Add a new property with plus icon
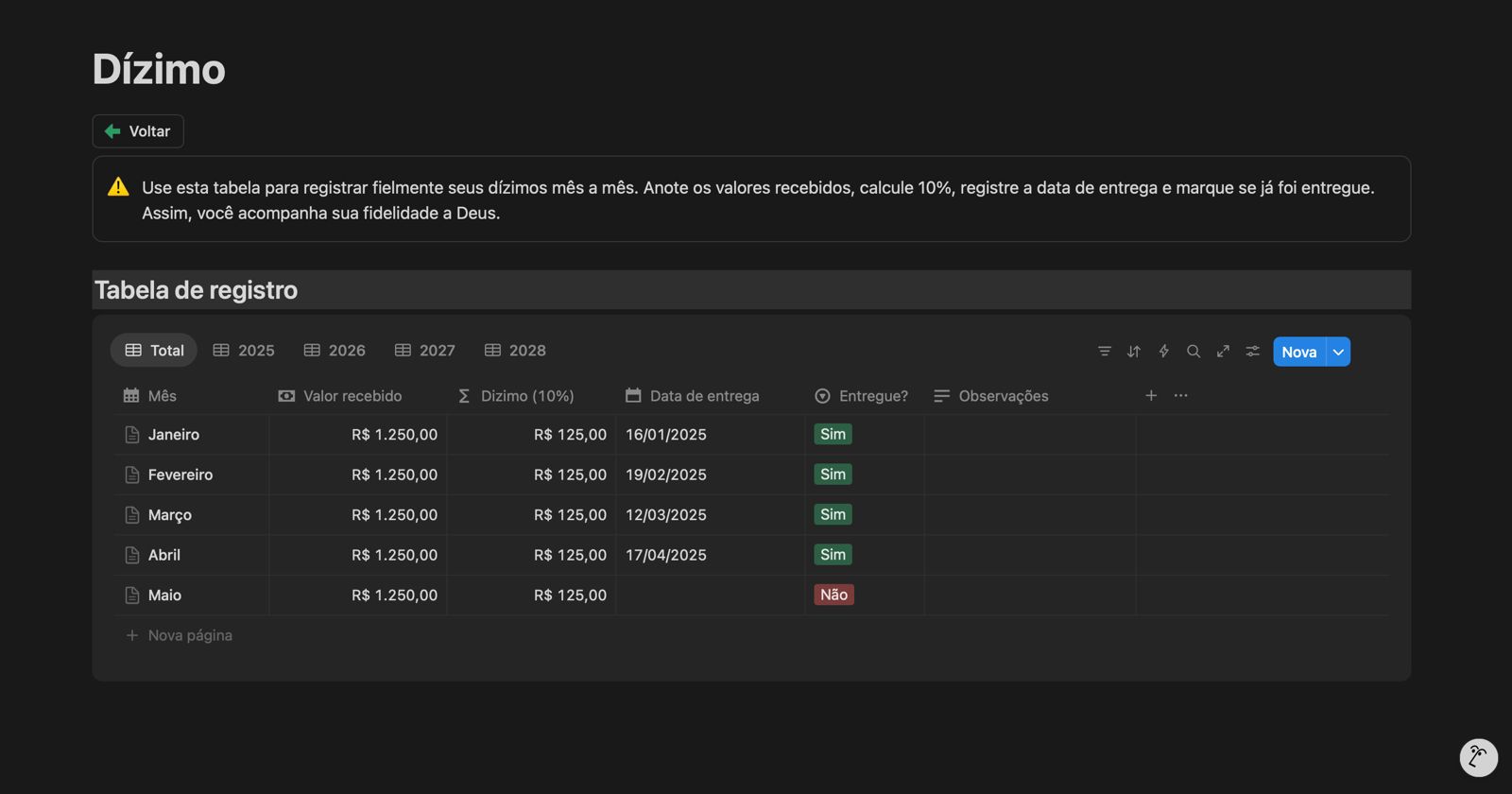 1151,396
